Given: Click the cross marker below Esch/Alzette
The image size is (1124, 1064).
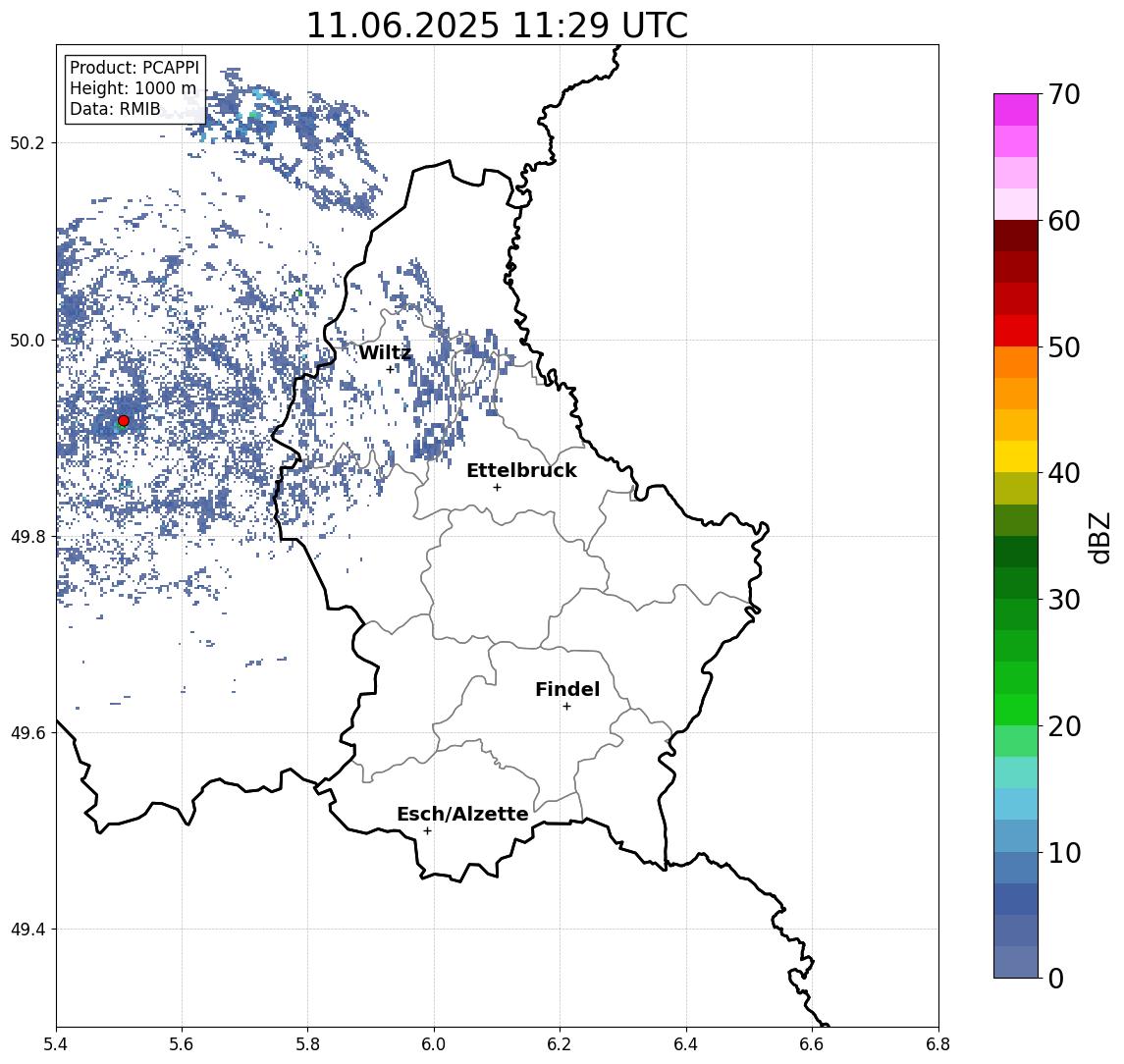Looking at the screenshot, I should [x=427, y=831].
